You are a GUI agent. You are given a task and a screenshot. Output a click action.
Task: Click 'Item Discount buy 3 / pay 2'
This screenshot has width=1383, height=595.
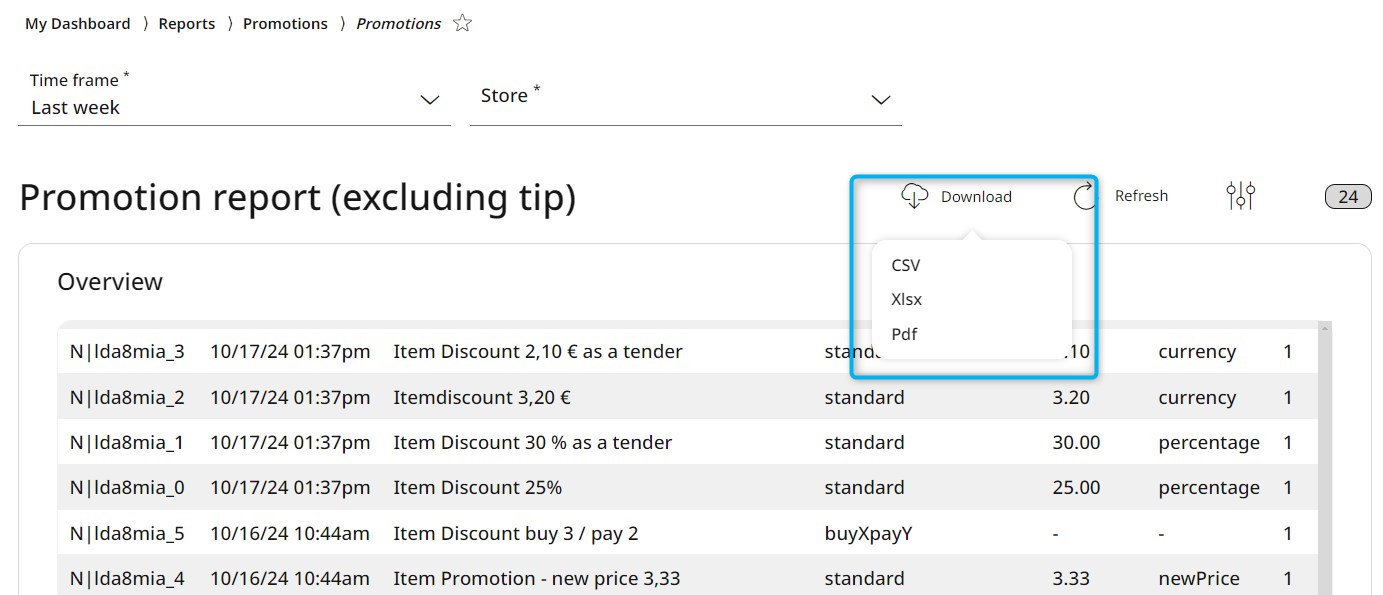tap(516, 533)
